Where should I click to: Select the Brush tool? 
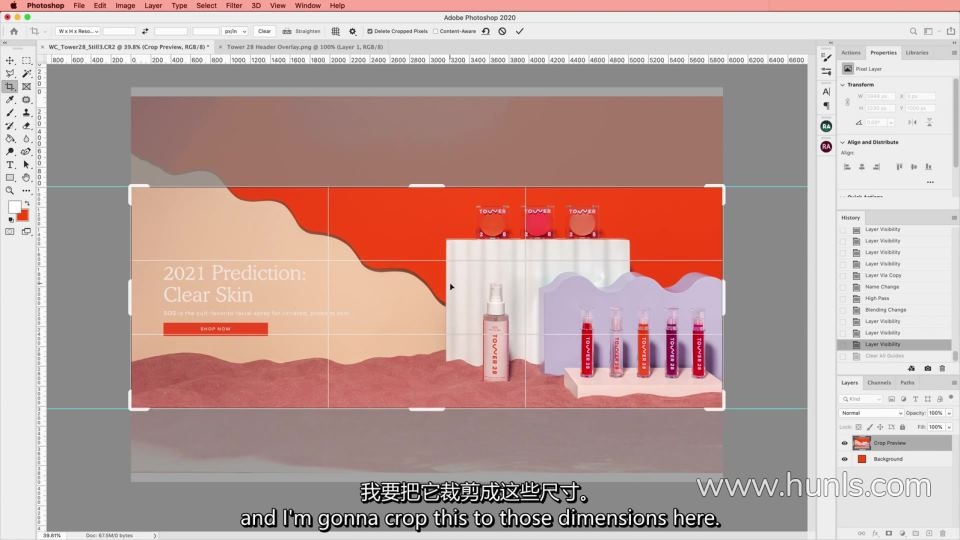(x=10, y=113)
